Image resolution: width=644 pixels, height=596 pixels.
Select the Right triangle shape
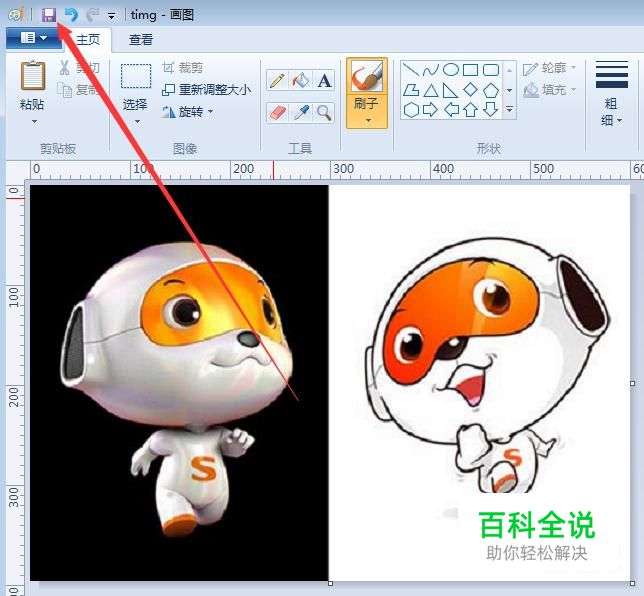pyautogui.click(x=451, y=90)
